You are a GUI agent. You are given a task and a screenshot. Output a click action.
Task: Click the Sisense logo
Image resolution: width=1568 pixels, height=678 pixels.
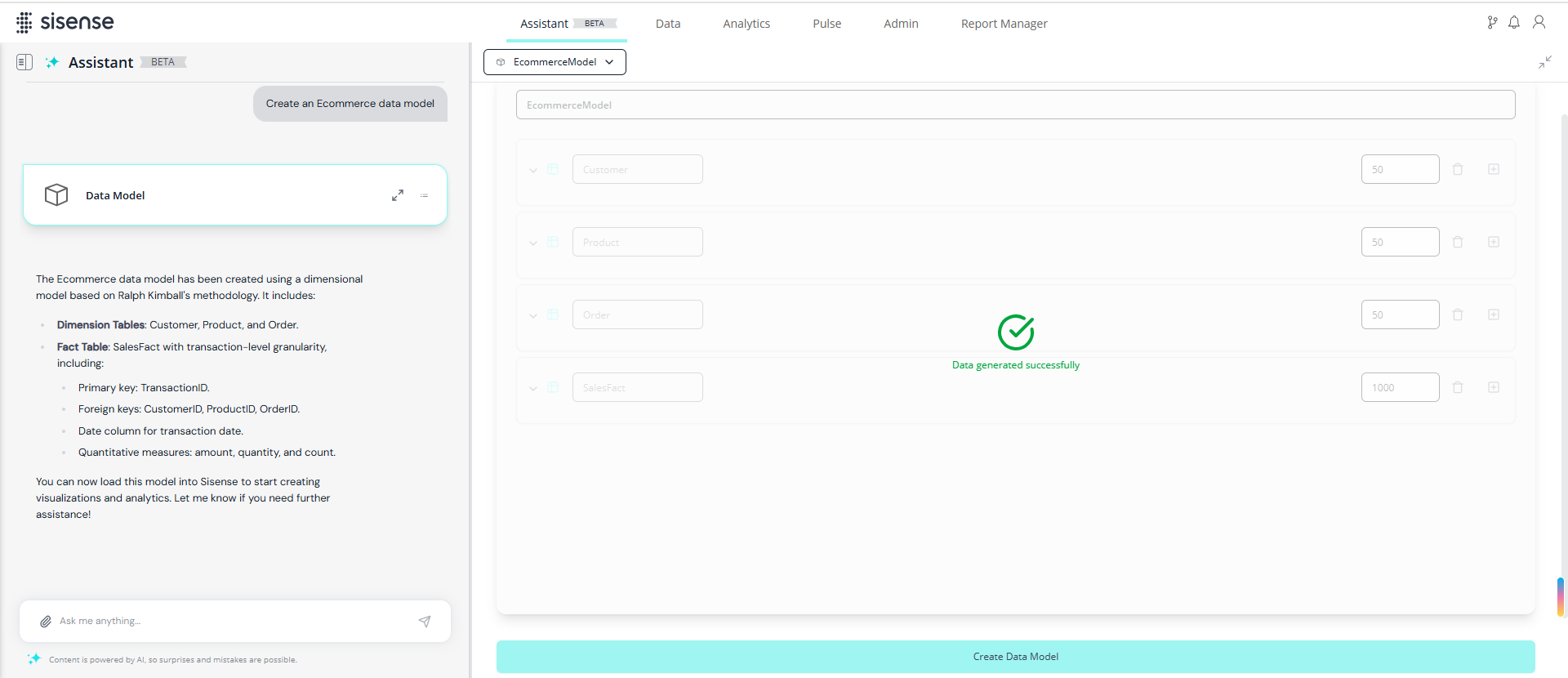pyautogui.click(x=65, y=22)
